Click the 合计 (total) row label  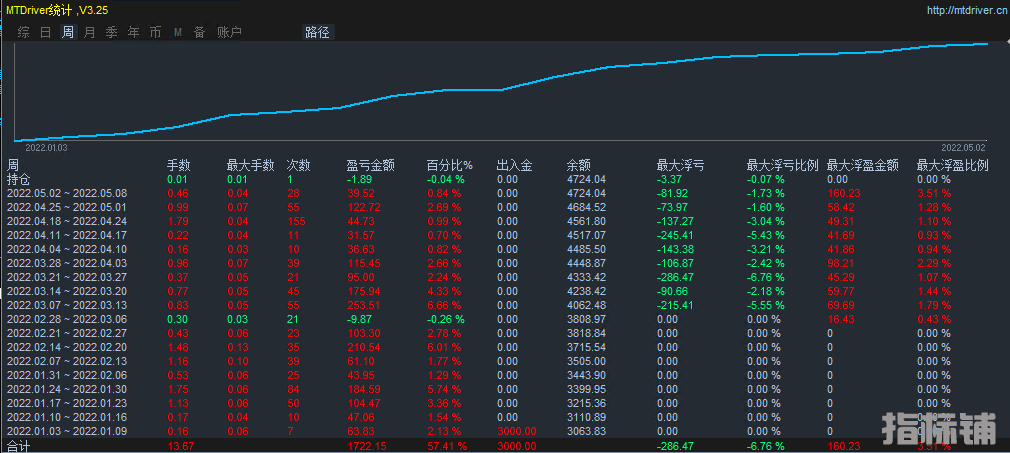click(19, 446)
